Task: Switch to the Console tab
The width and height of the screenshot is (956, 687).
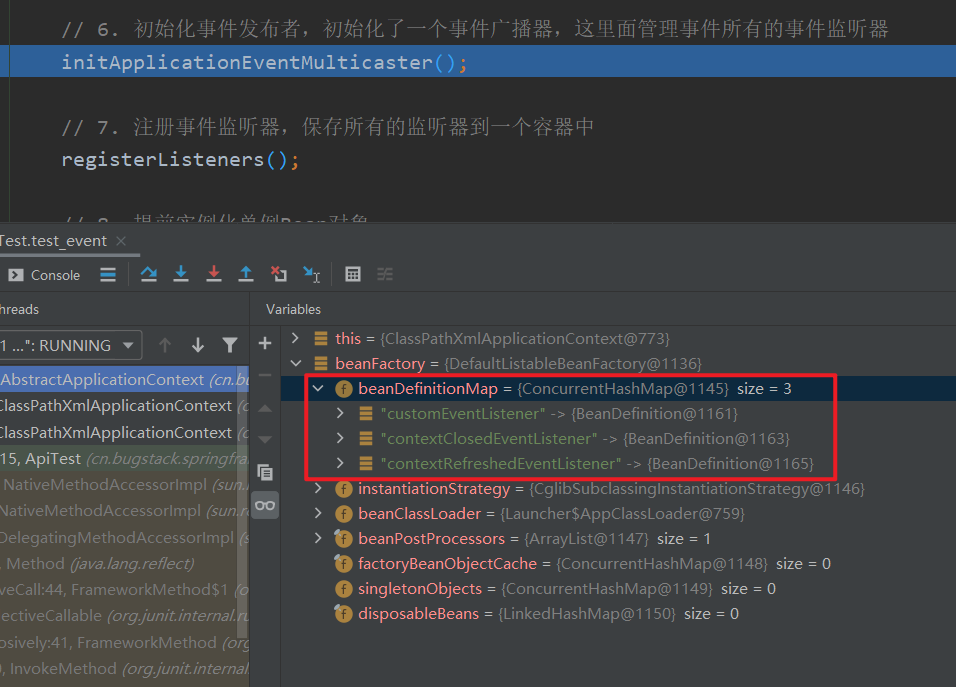Action: [45, 275]
